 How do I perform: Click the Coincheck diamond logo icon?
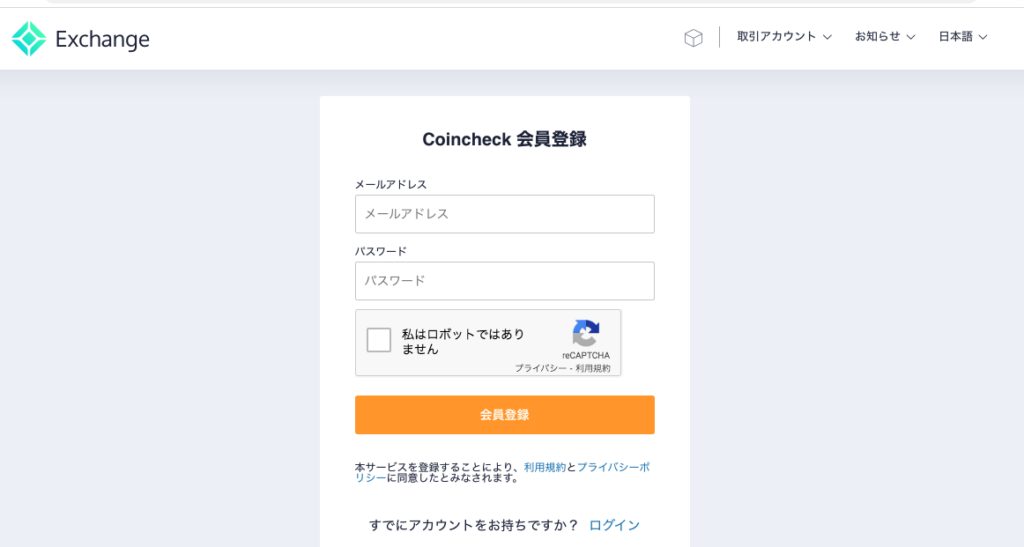tap(29, 39)
